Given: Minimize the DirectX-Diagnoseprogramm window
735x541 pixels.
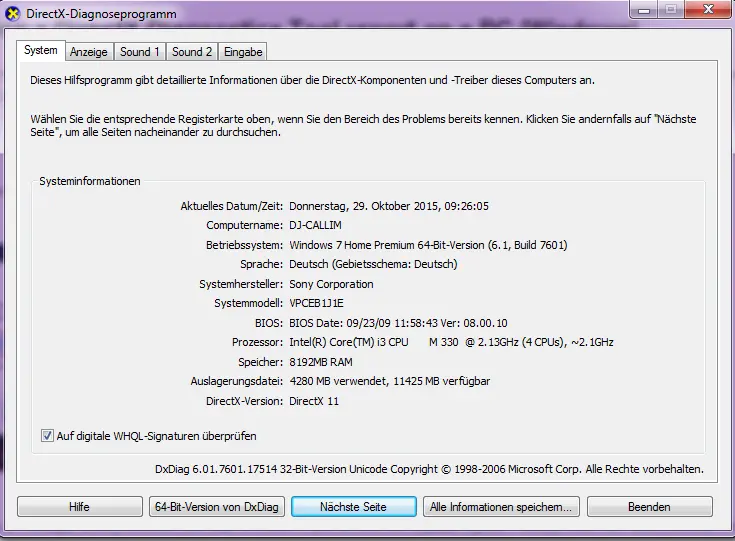Looking at the screenshot, I should (x=640, y=11).
